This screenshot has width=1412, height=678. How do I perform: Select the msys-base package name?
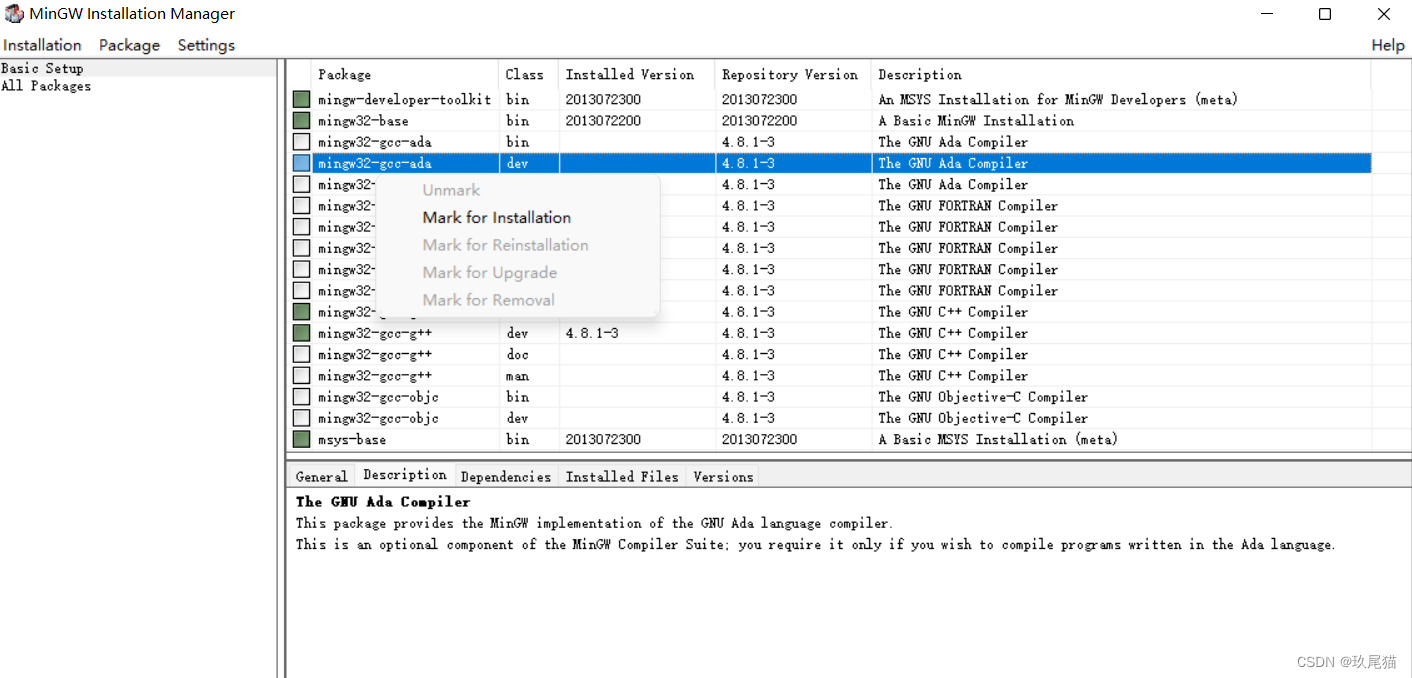(x=352, y=439)
